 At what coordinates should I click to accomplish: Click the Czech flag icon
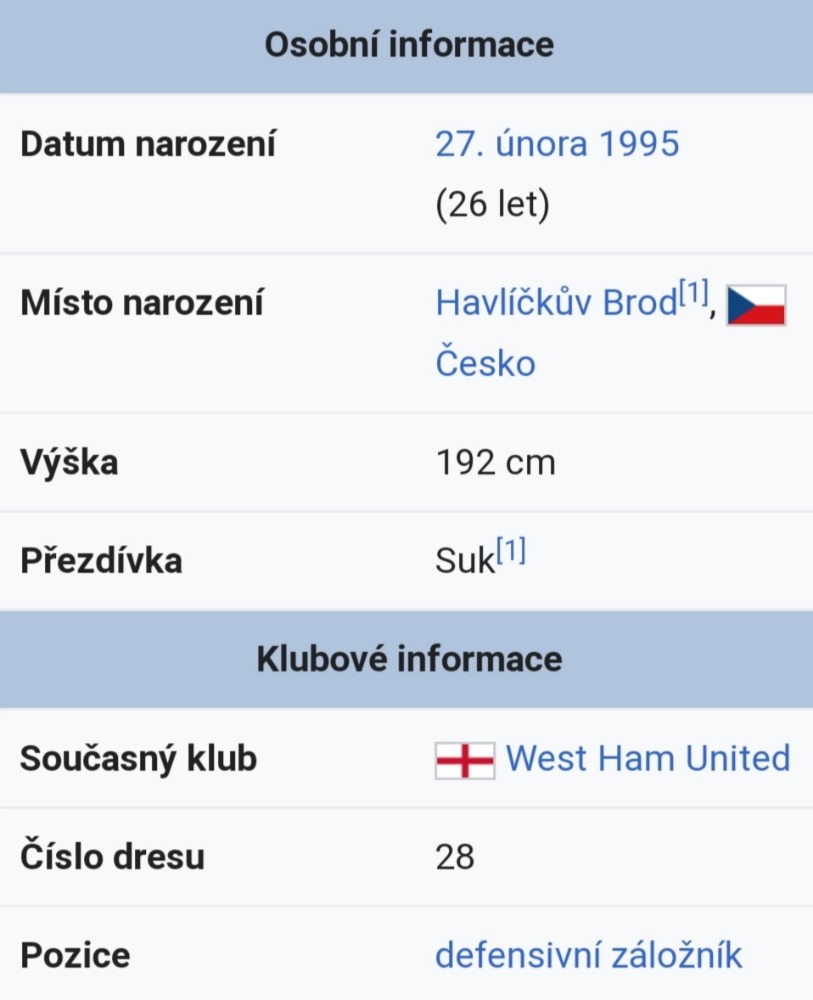click(x=756, y=305)
